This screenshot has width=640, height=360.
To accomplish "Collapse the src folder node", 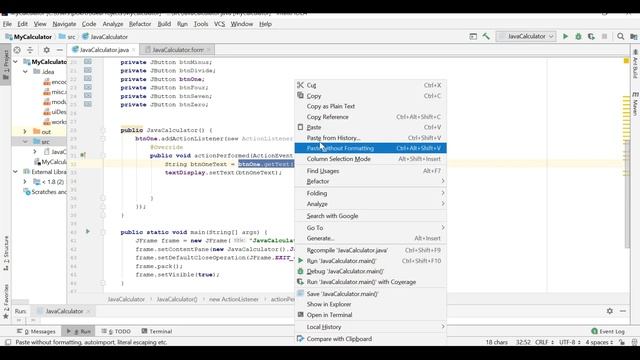I will coord(25,142).
